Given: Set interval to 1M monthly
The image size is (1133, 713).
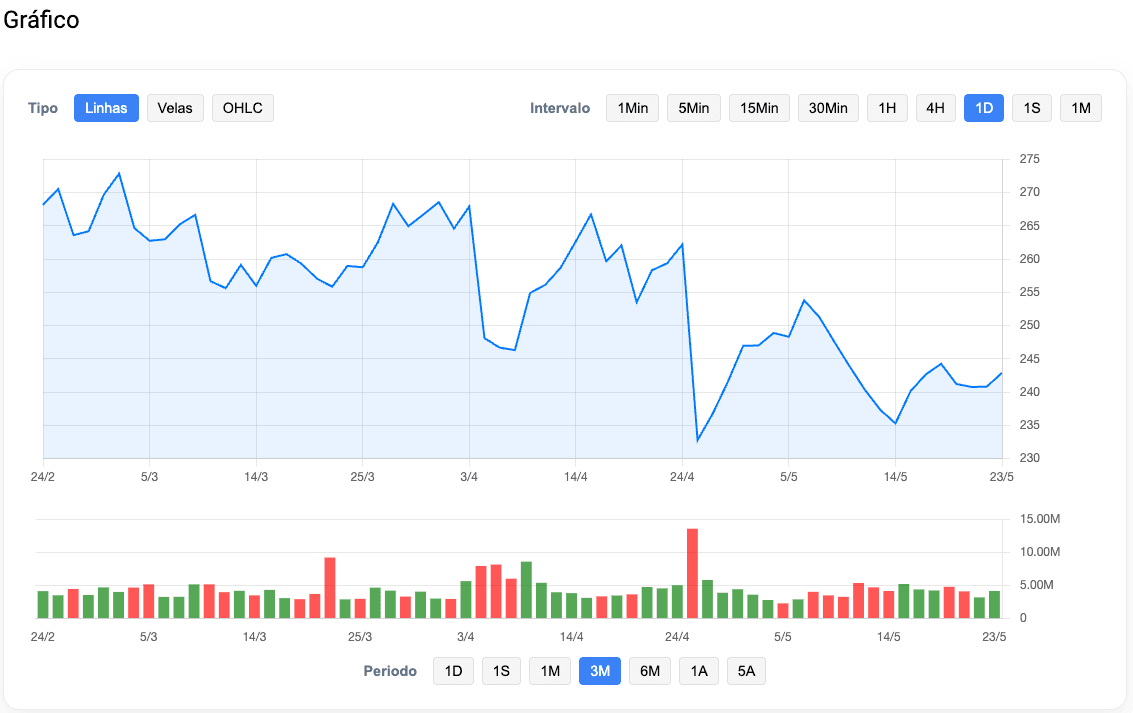Looking at the screenshot, I should pyautogui.click(x=1081, y=108).
